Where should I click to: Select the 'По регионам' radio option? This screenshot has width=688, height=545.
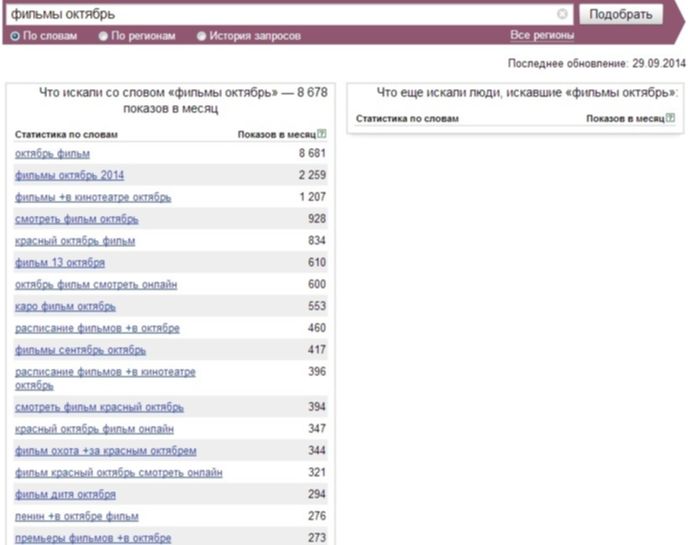pos(104,36)
